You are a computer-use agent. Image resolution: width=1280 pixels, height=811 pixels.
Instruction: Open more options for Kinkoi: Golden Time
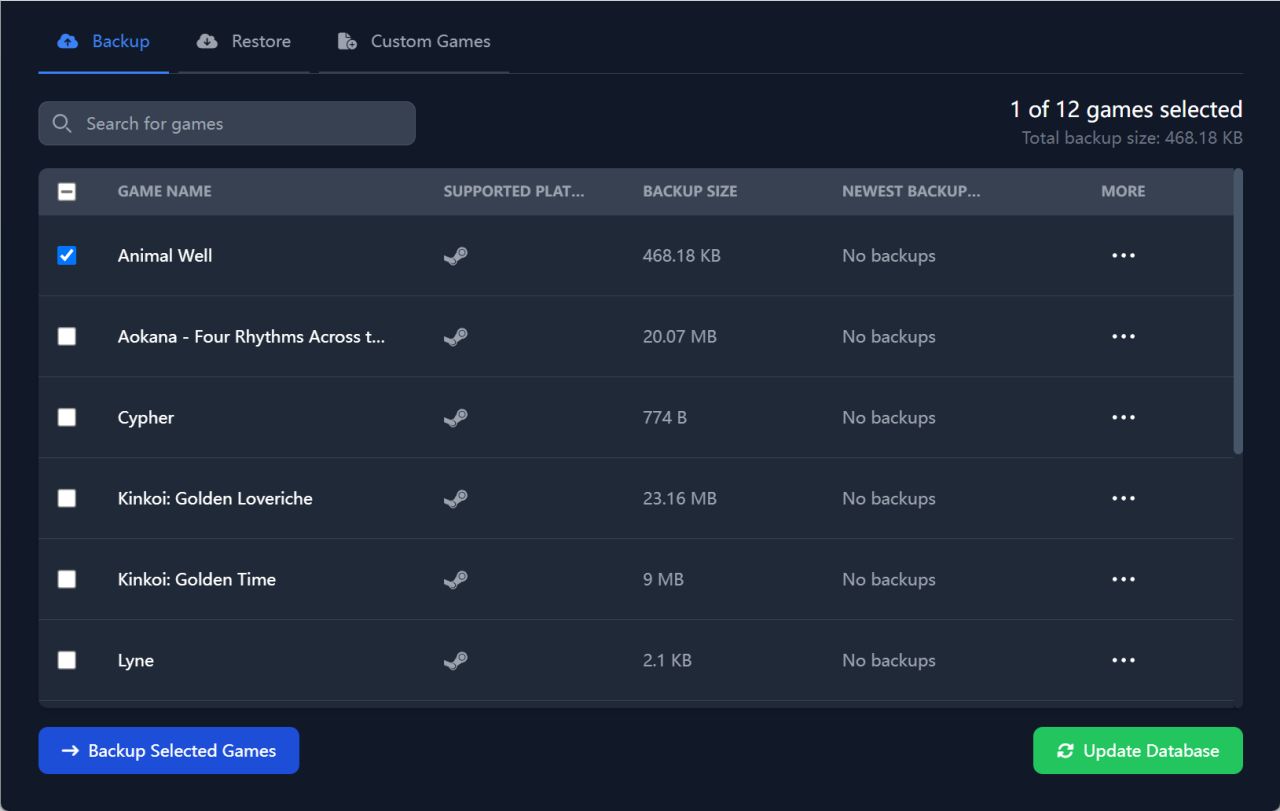click(x=1123, y=580)
